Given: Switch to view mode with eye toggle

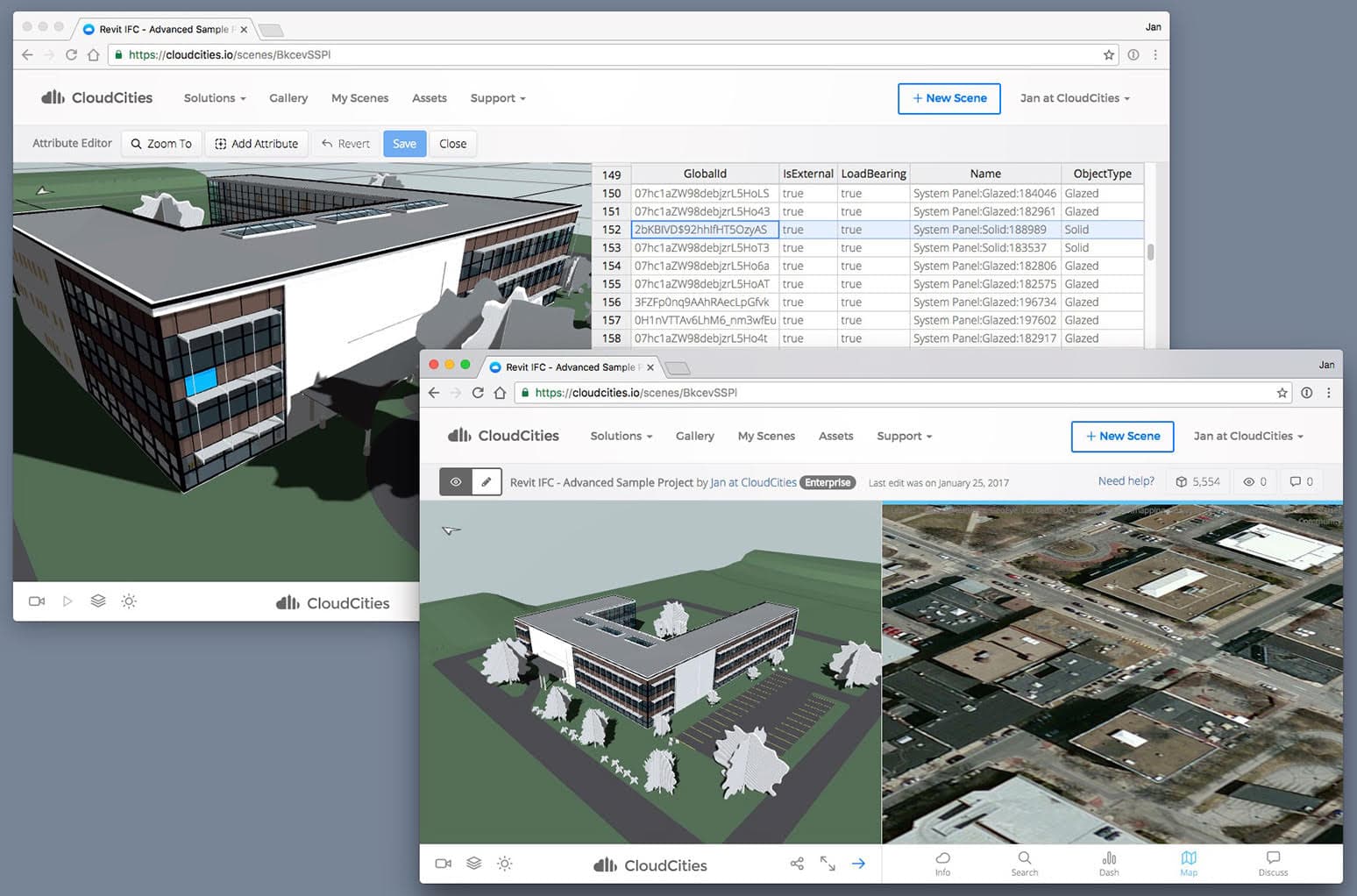Looking at the screenshot, I should pos(455,481).
